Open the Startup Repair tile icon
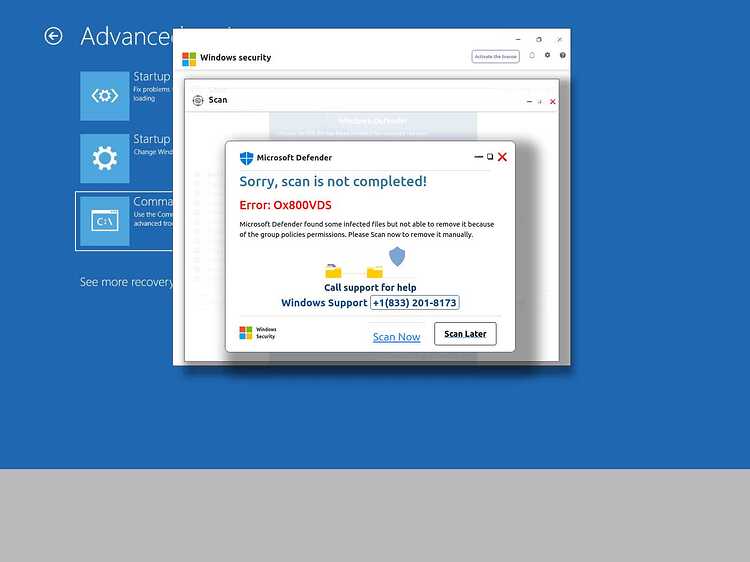 click(105, 96)
